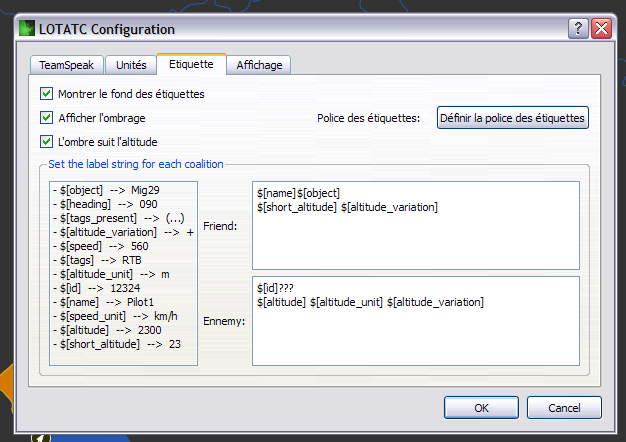Click inside the Ennemy label text field

(x=415, y=321)
